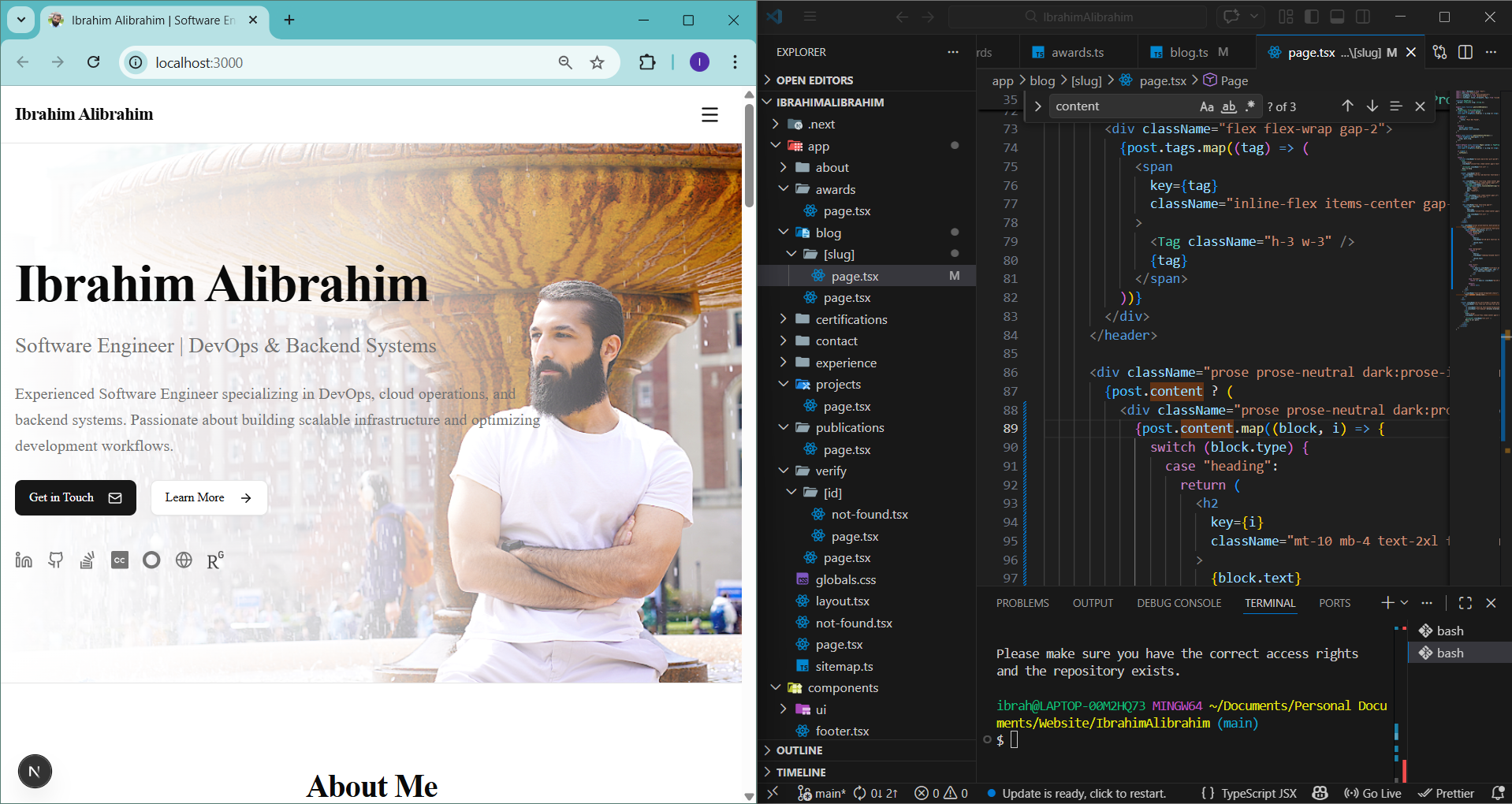Maximize the terminal panel size
This screenshot has height=804, width=1512.
[1465, 603]
